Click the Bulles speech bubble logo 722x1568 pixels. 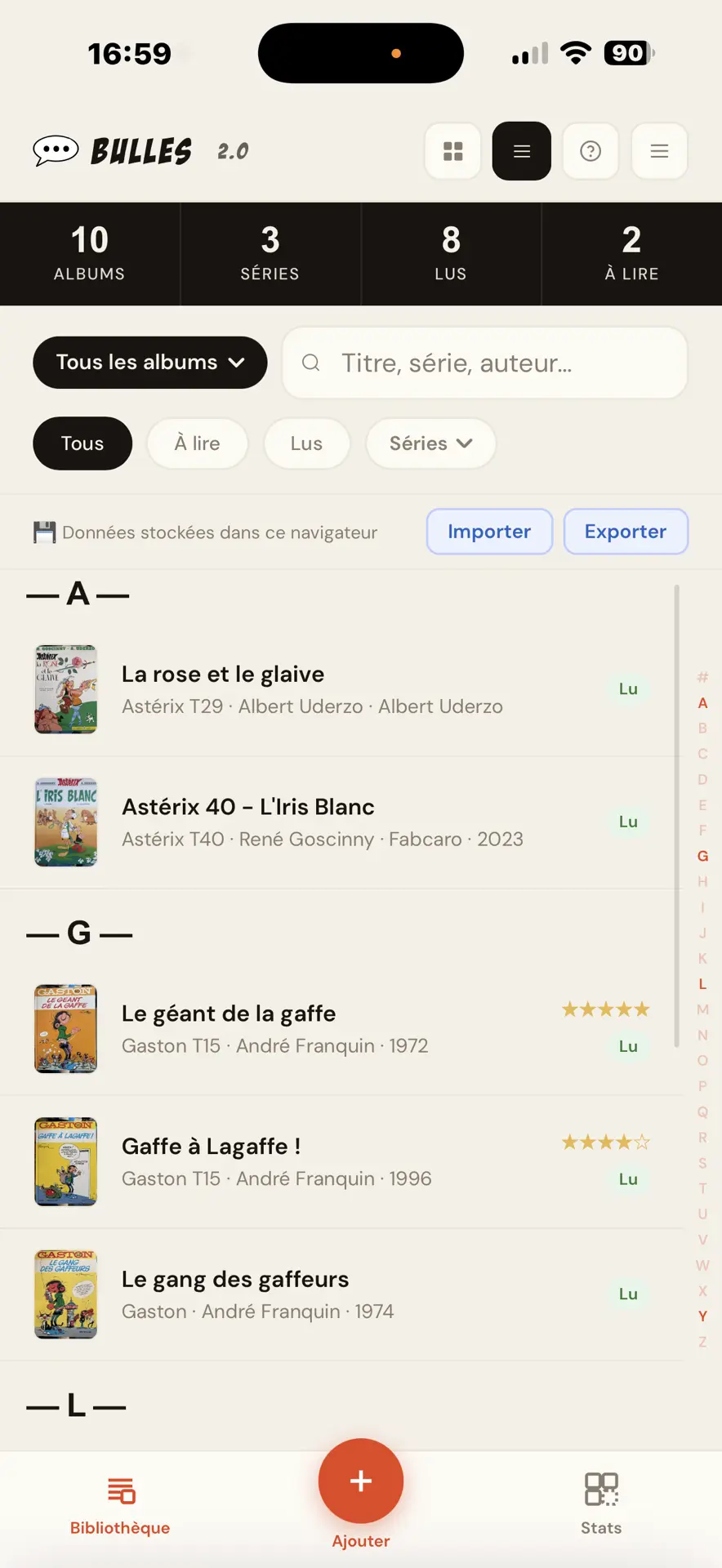56,150
